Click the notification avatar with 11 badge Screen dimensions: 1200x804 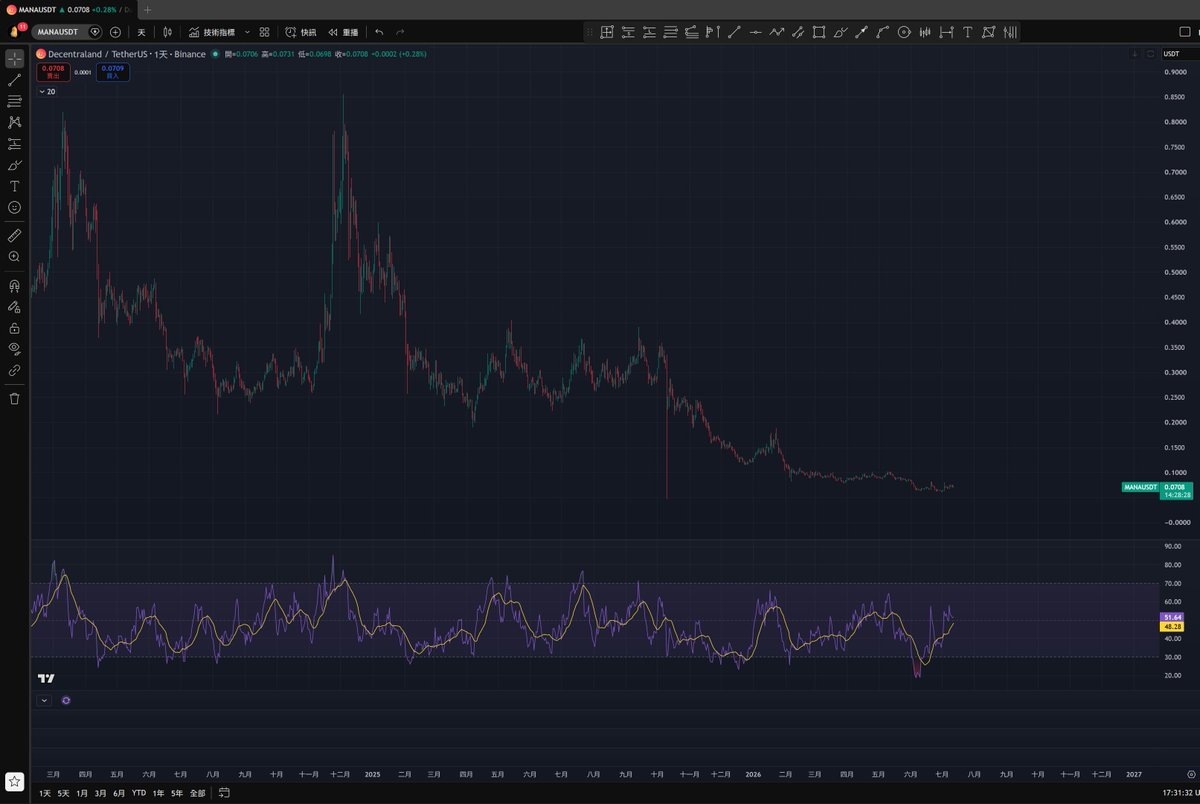(x=16, y=31)
